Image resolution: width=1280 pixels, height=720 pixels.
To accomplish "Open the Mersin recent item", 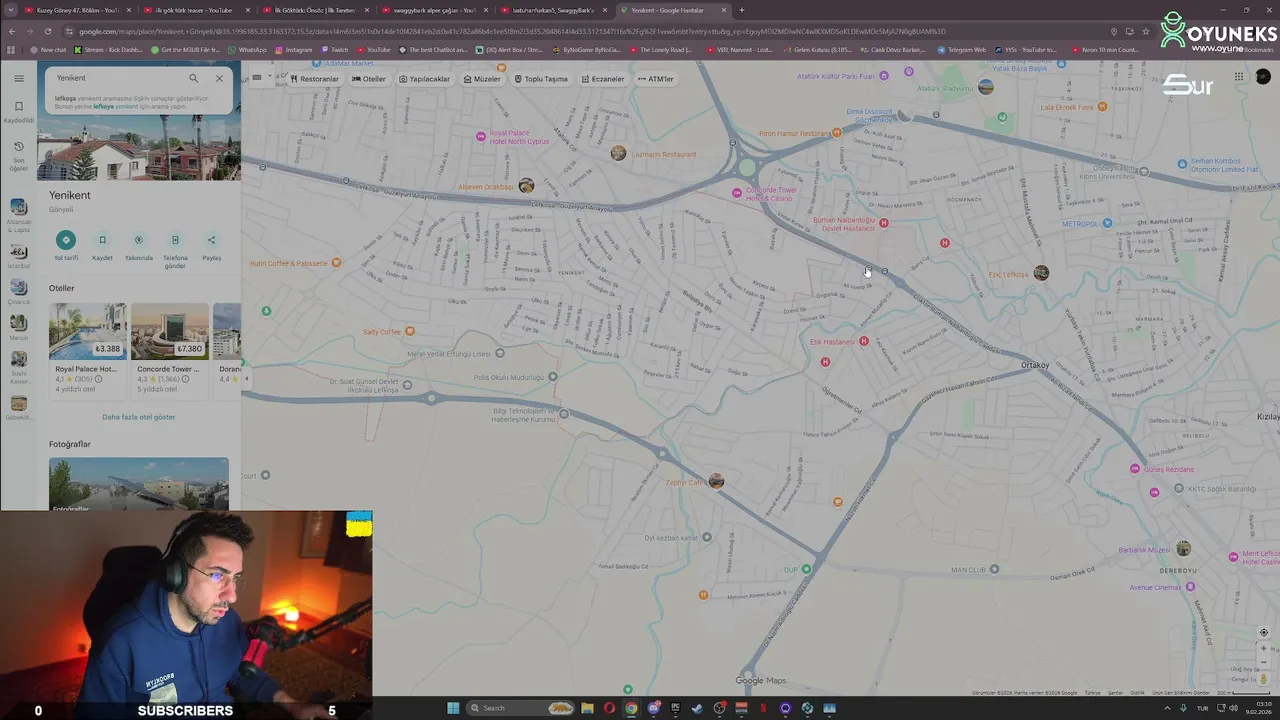I will (x=18, y=328).
